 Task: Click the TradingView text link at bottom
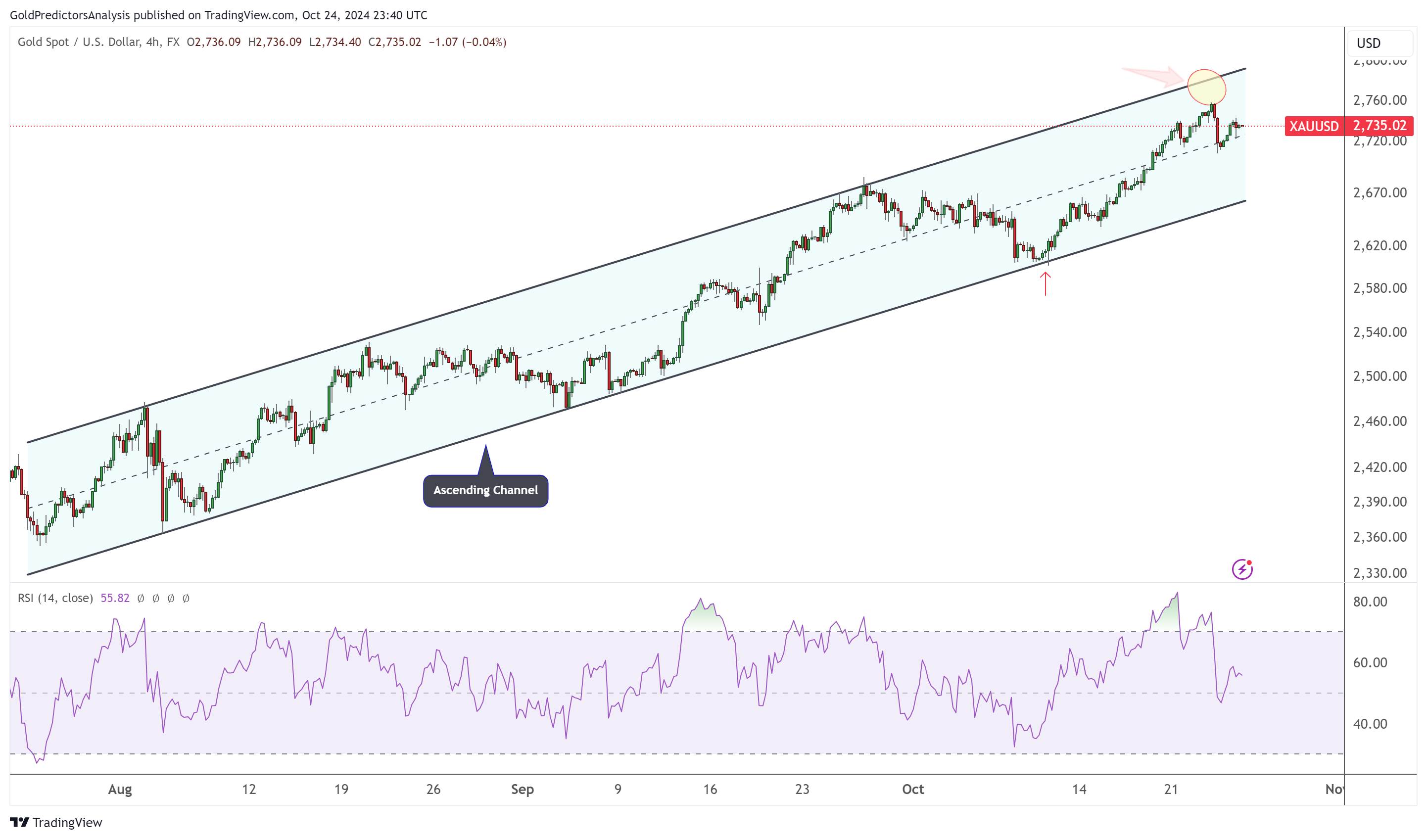(67, 823)
